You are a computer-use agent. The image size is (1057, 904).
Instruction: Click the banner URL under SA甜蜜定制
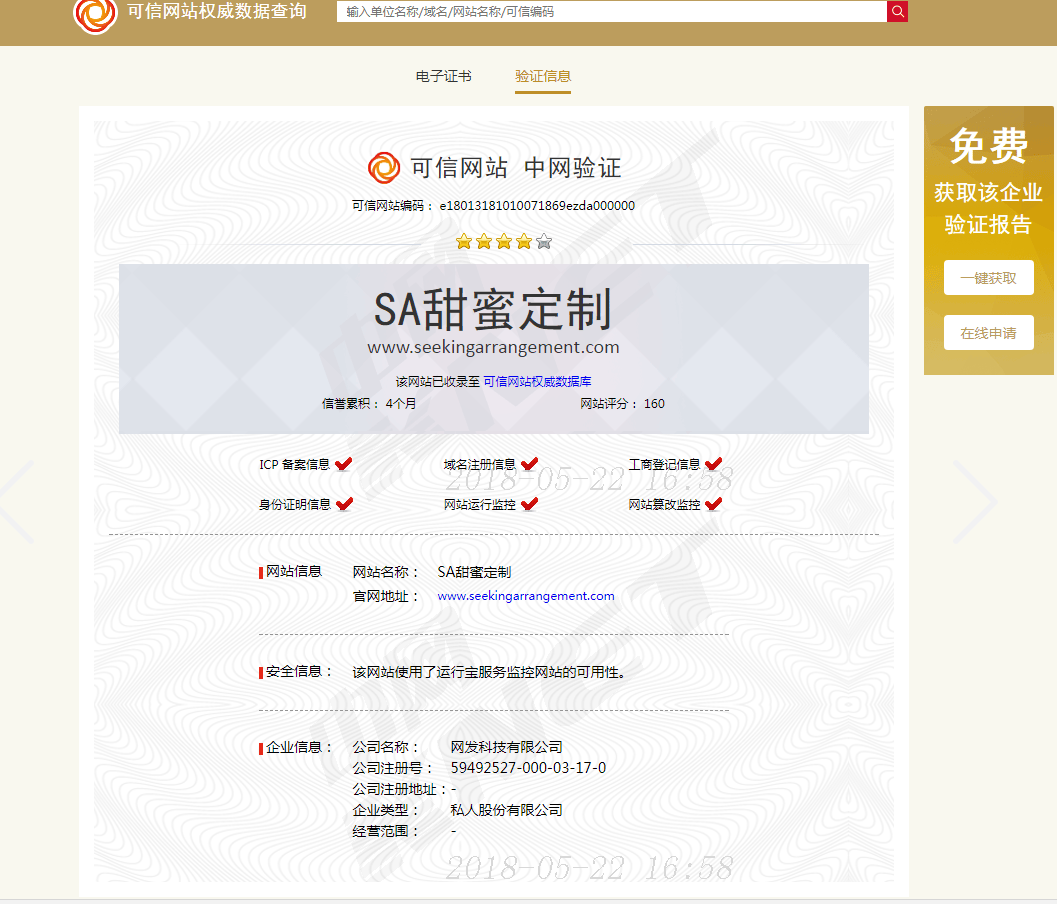coord(493,347)
